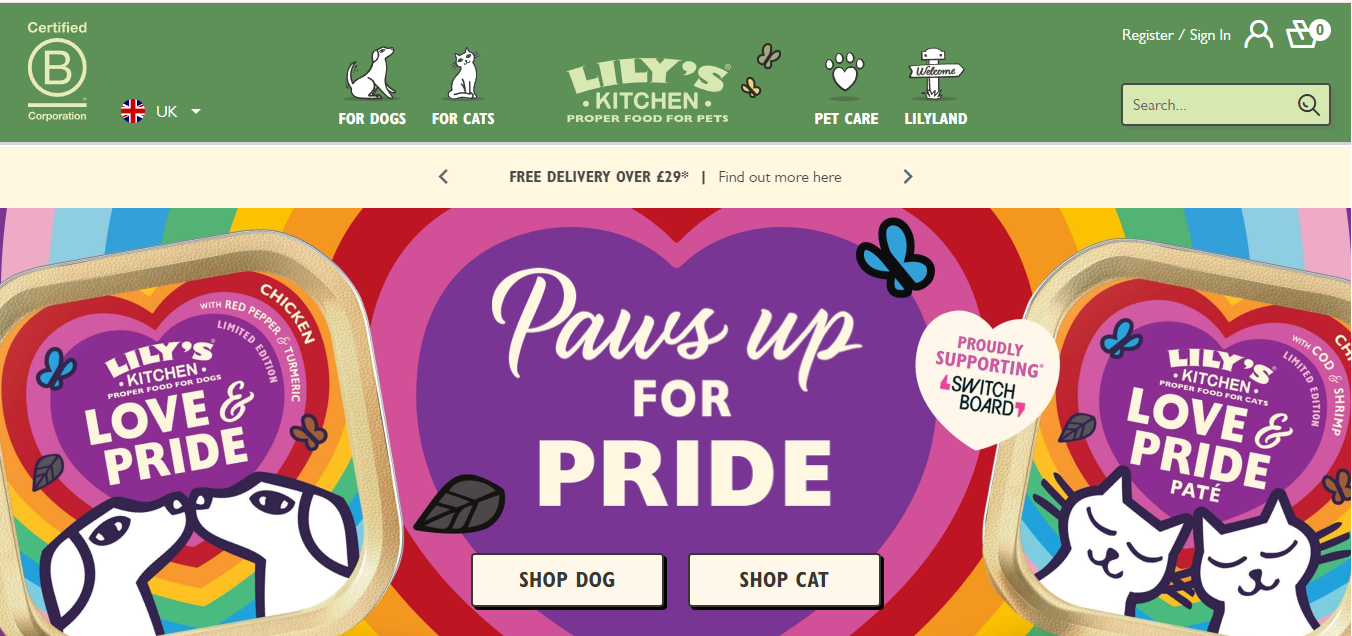The image size is (1352, 636).
Task: Click the search magnifier icon
Action: click(1308, 105)
